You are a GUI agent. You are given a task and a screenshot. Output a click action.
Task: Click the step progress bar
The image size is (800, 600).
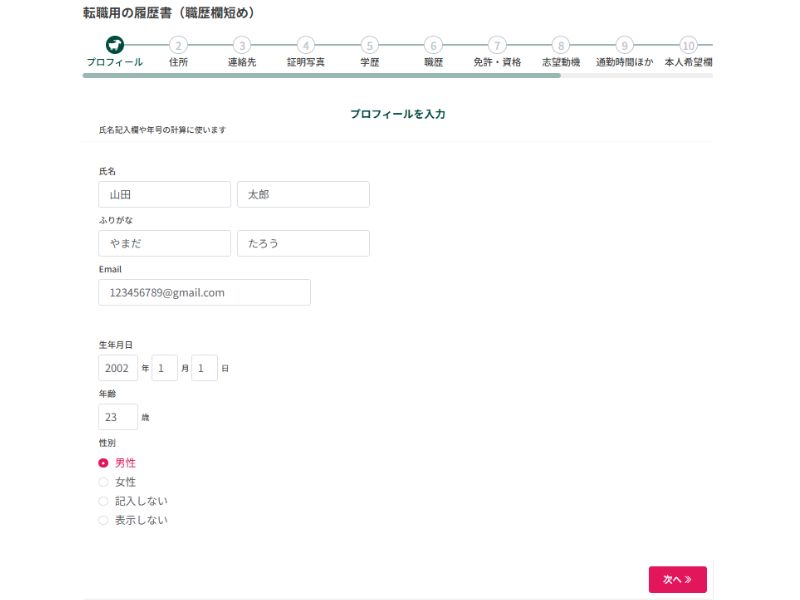(x=398, y=76)
